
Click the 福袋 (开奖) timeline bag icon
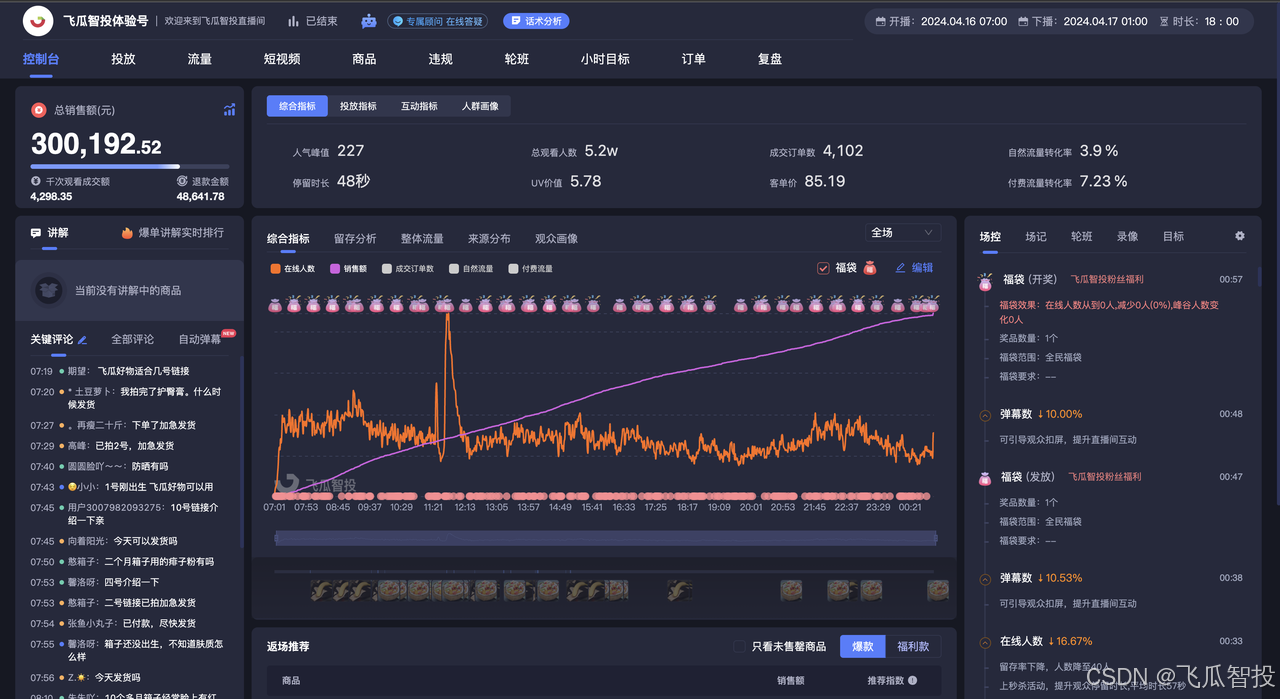984,282
